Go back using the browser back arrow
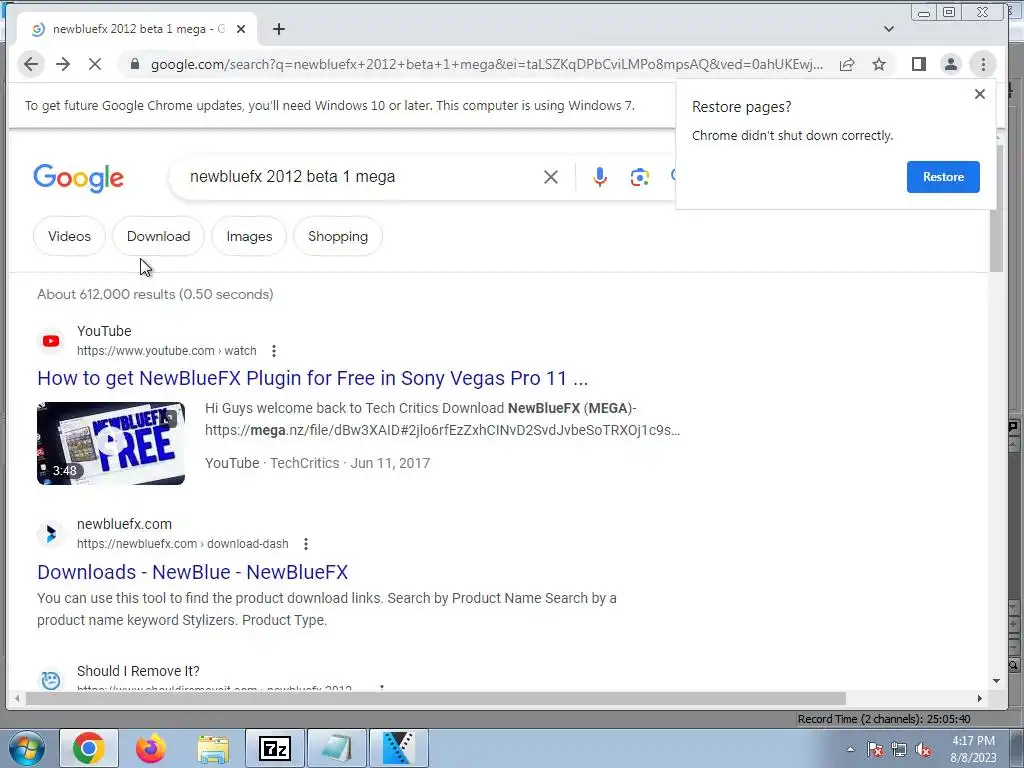This screenshot has width=1024, height=768. [31, 64]
